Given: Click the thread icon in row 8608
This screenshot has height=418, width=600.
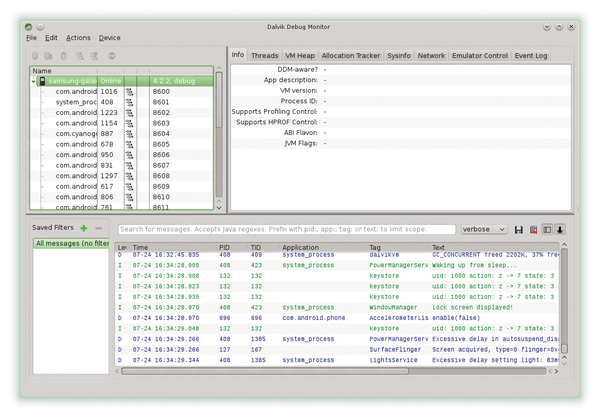Looking at the screenshot, I should [x=130, y=176].
